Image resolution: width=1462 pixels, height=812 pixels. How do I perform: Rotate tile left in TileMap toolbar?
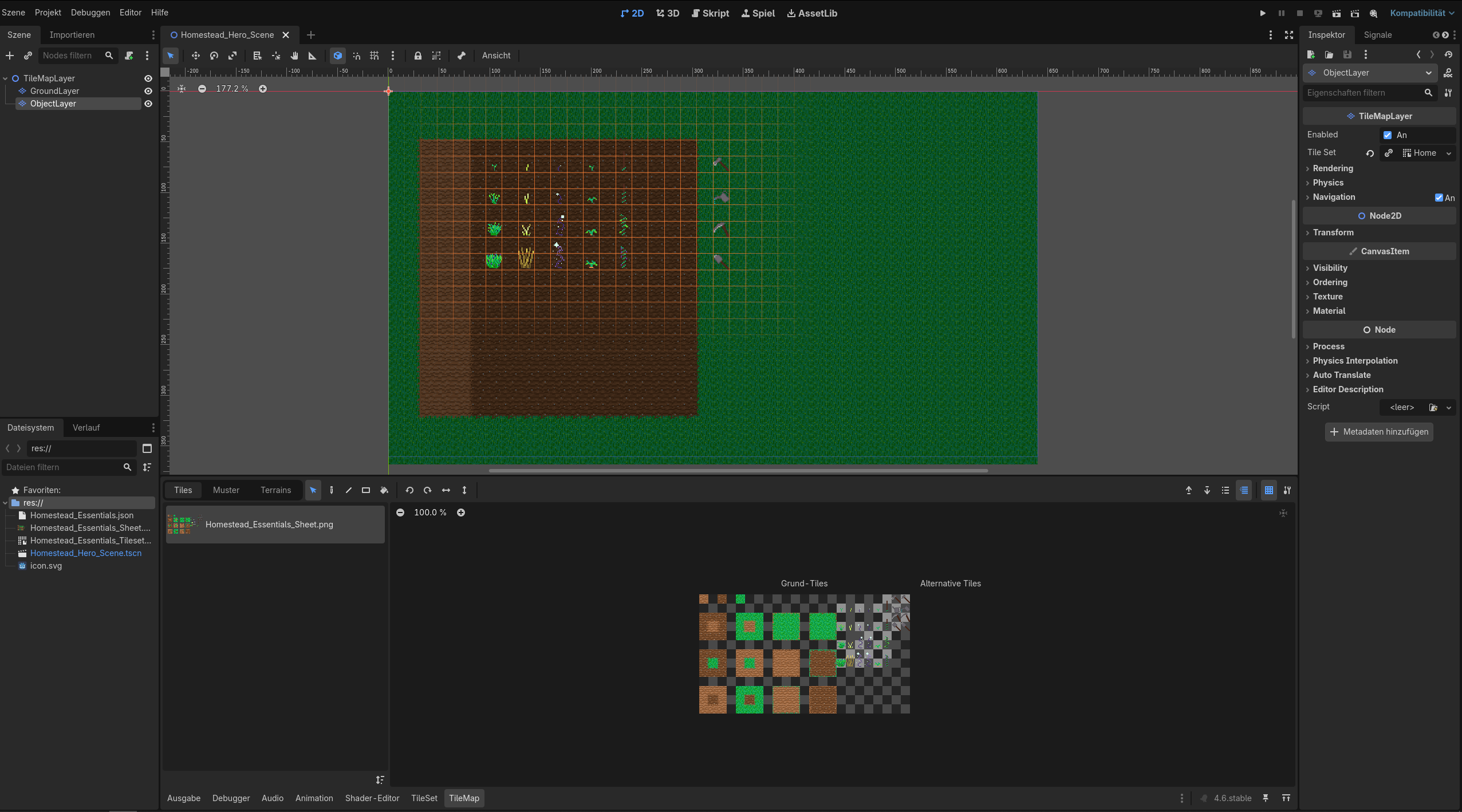click(409, 490)
